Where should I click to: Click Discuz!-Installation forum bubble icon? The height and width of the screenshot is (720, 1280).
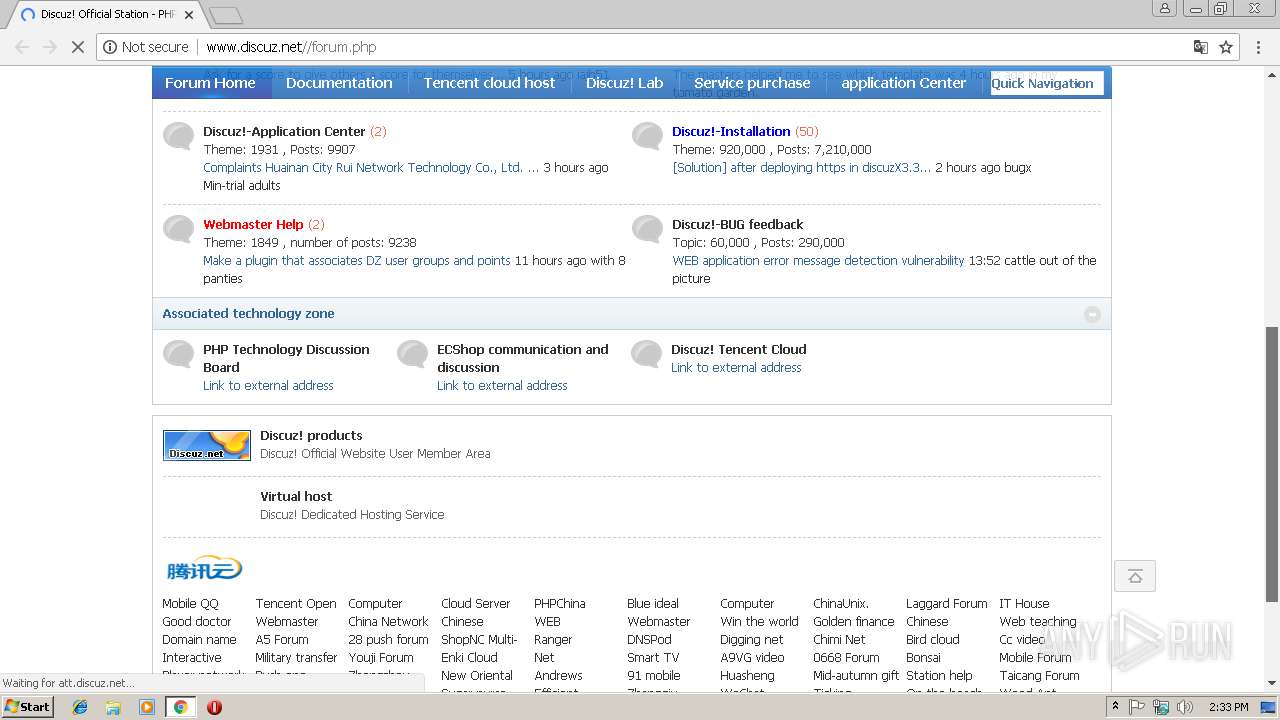[x=647, y=136]
